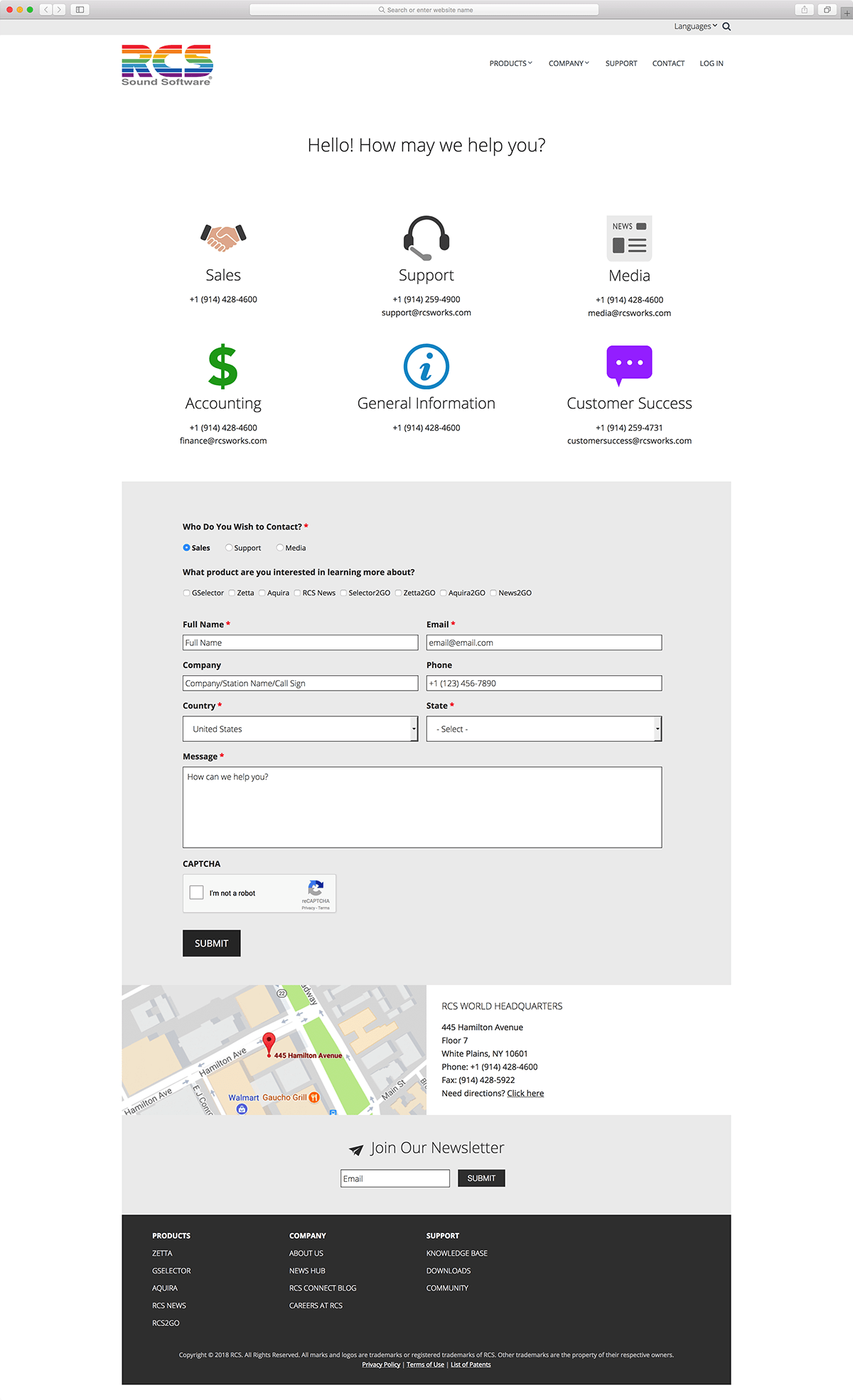Toggle the browser sidebar button
The width and height of the screenshot is (853, 1400).
(80, 9)
